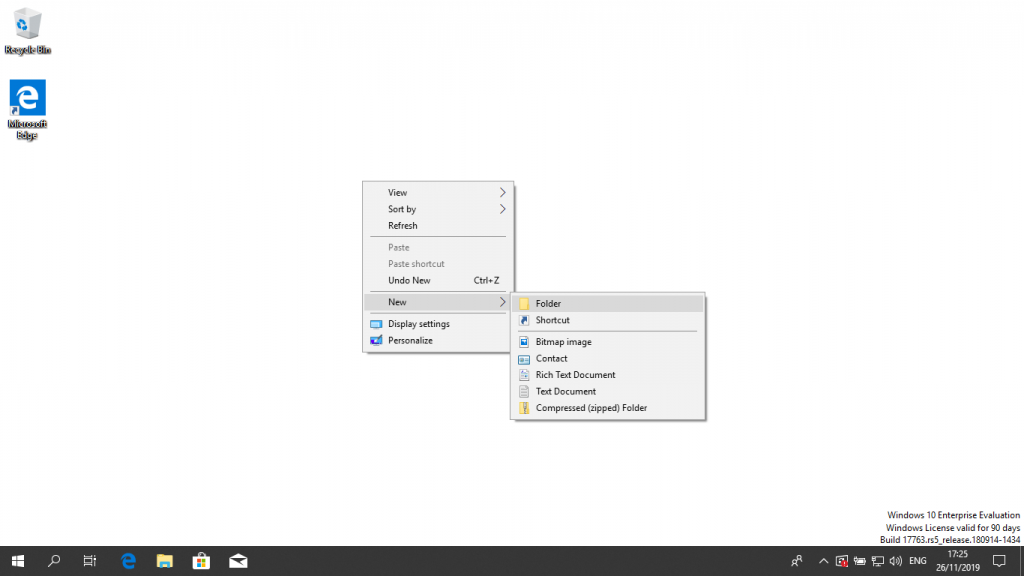Click the arrow beside Sort by
The width and height of the screenshot is (1024, 576).
coord(502,209)
